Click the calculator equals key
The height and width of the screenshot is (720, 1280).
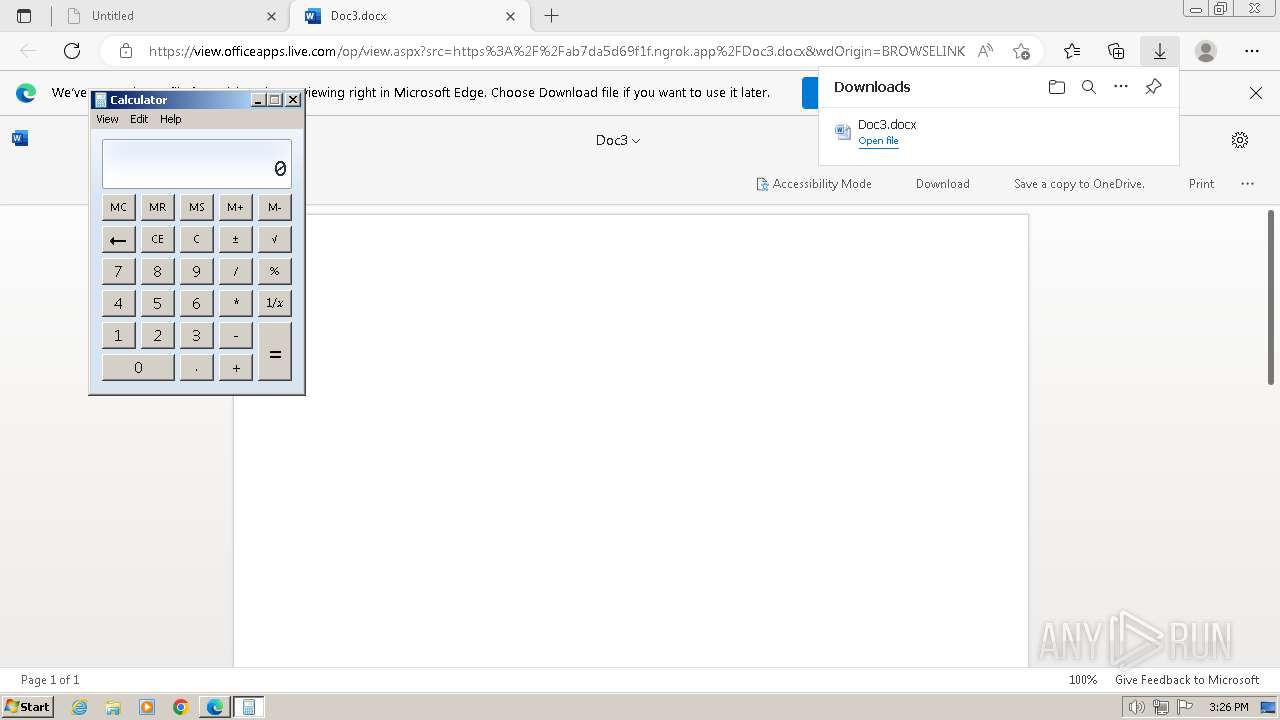(x=275, y=351)
